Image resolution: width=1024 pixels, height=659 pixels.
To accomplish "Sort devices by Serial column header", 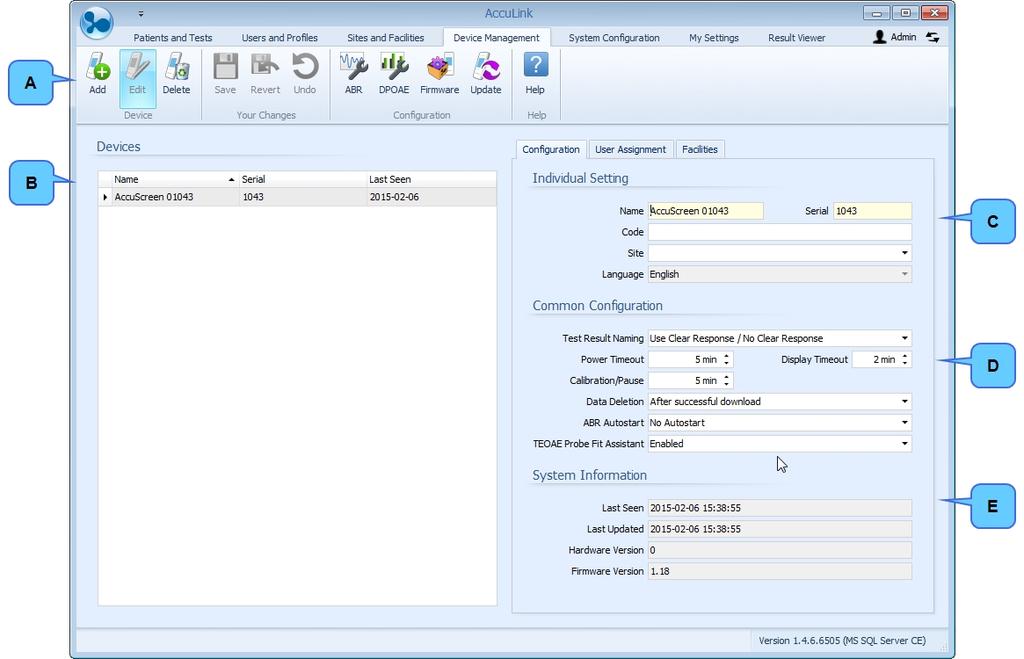I will (302, 180).
